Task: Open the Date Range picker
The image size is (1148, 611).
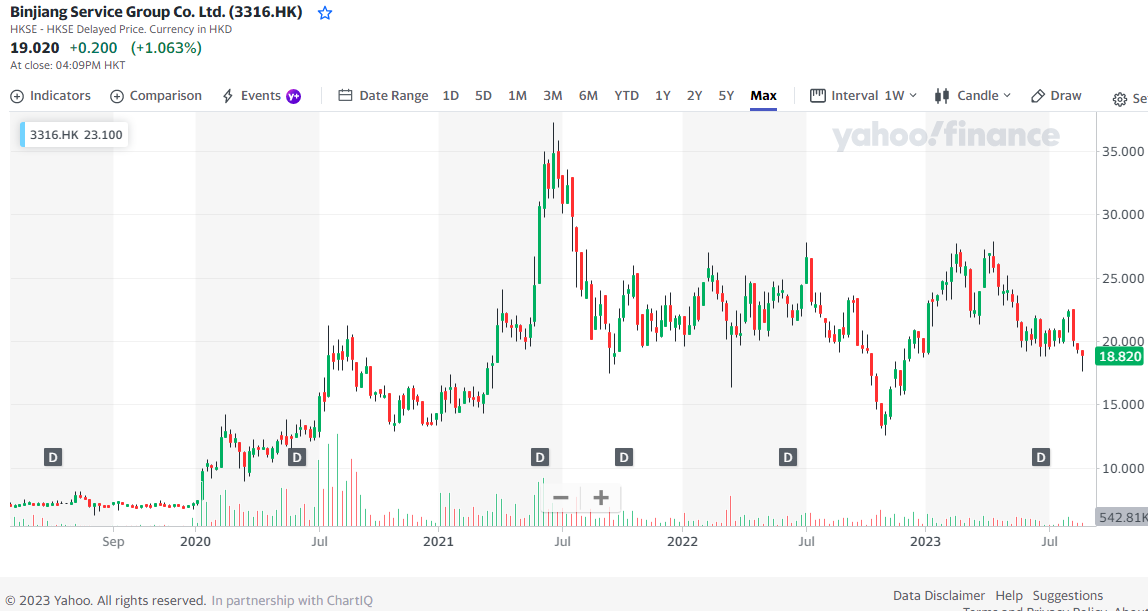Action: (x=384, y=96)
